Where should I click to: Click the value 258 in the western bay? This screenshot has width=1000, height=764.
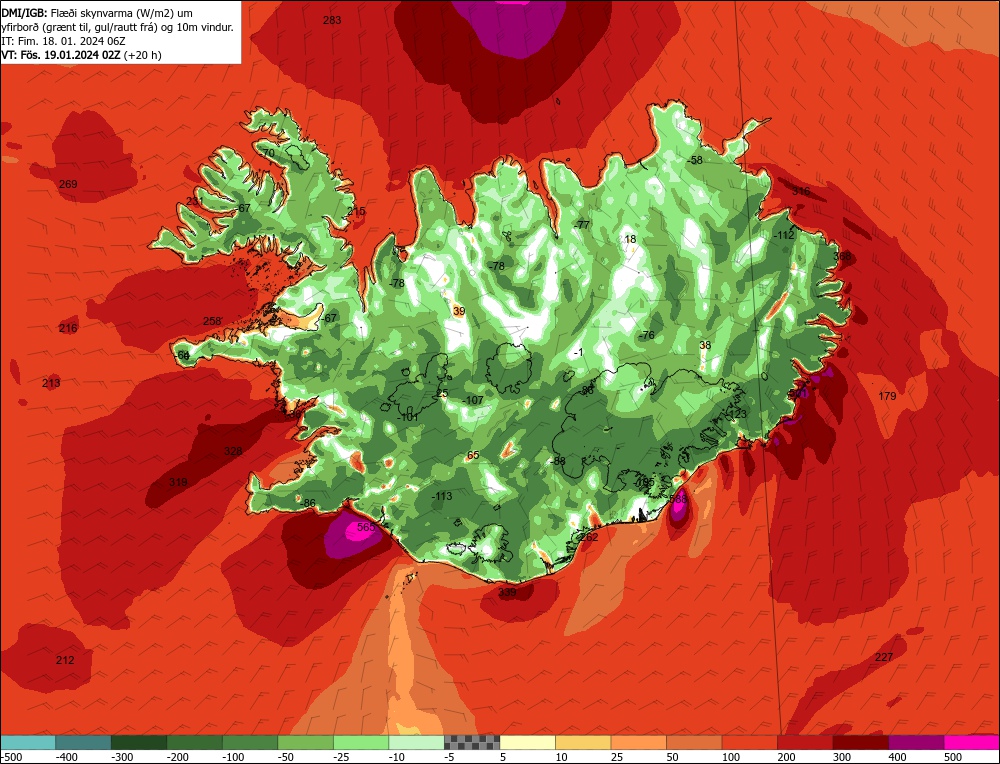(212, 321)
